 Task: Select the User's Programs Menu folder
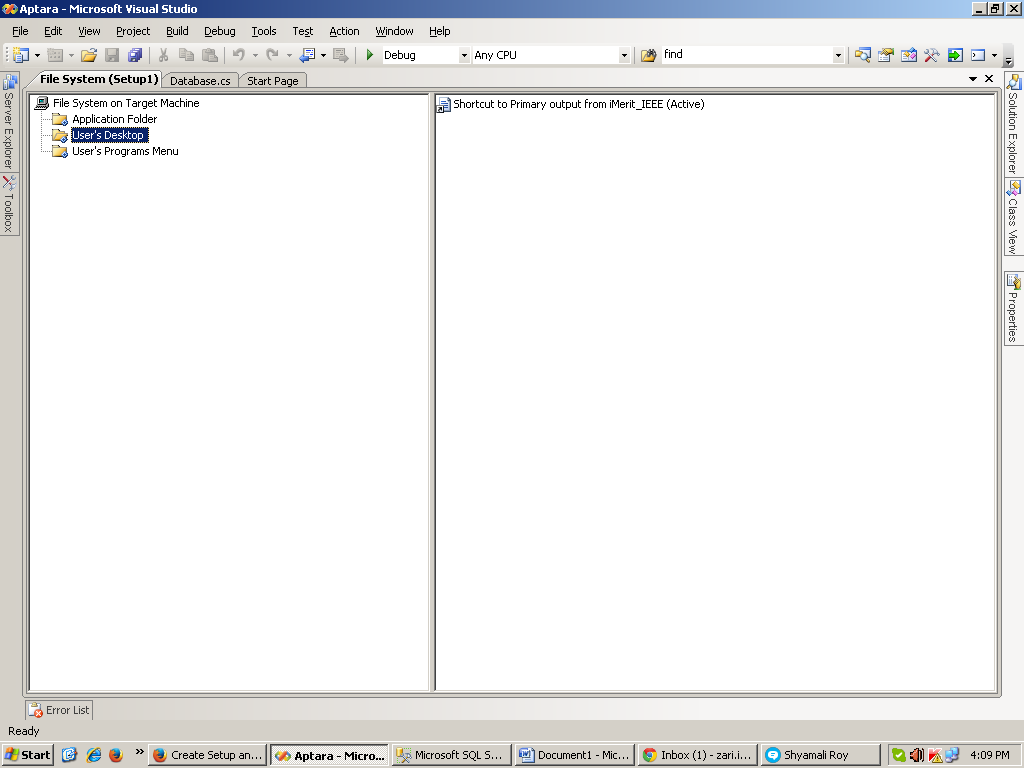tap(125, 151)
